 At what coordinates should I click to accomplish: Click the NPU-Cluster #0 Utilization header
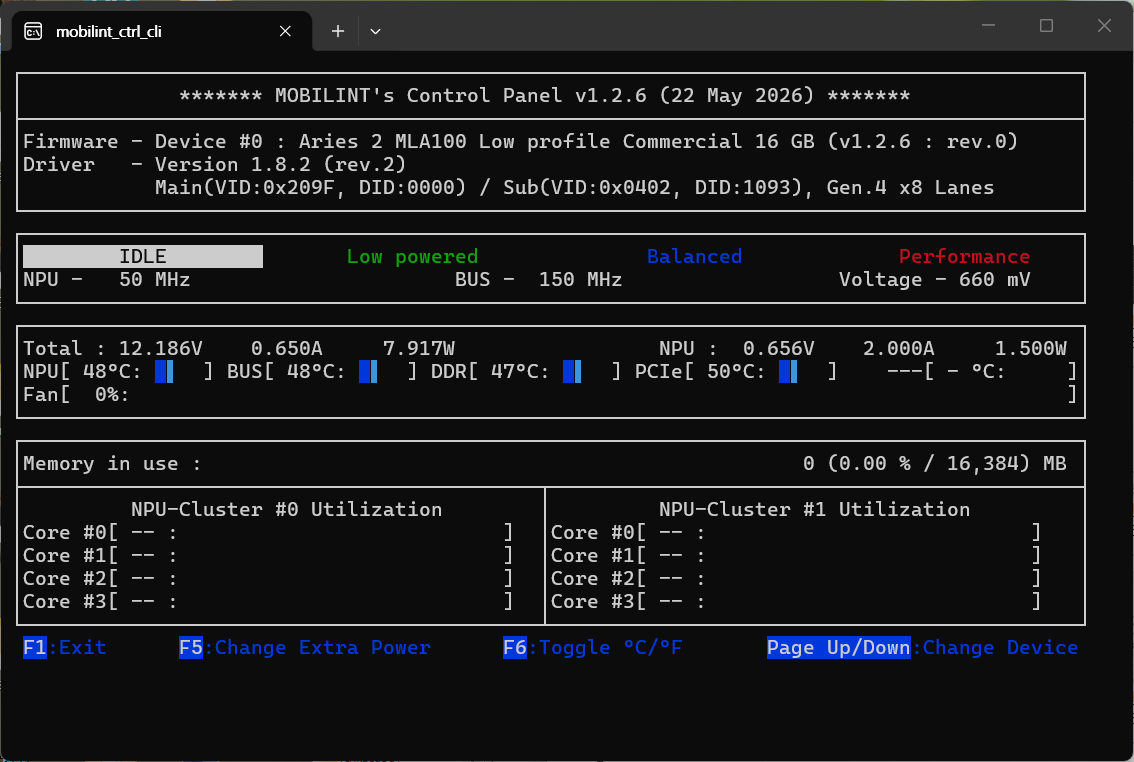coord(286,510)
